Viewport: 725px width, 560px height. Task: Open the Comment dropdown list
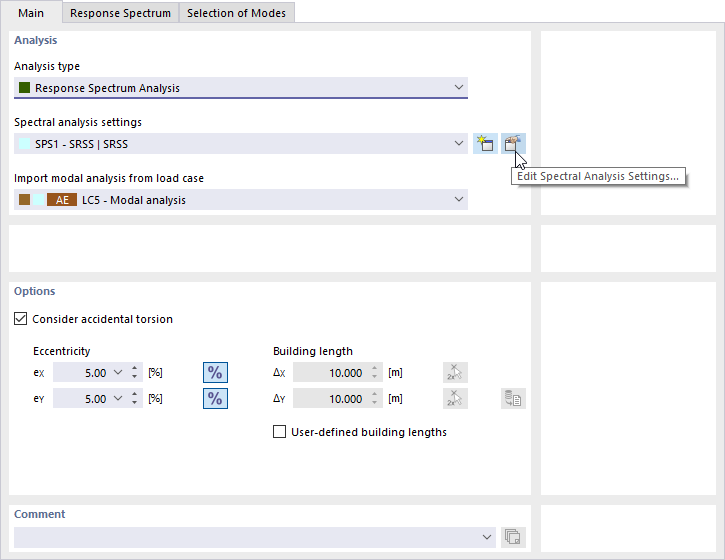tap(486, 537)
